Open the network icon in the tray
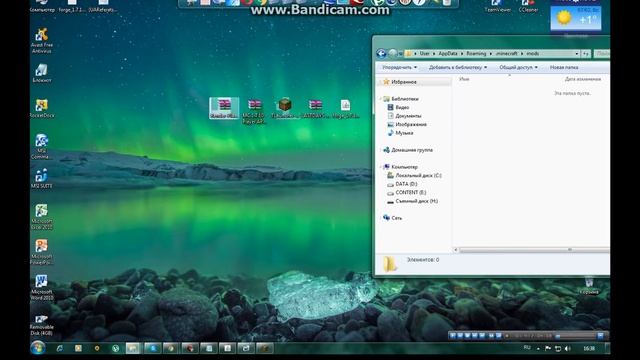640x360 pixels. click(x=558, y=348)
